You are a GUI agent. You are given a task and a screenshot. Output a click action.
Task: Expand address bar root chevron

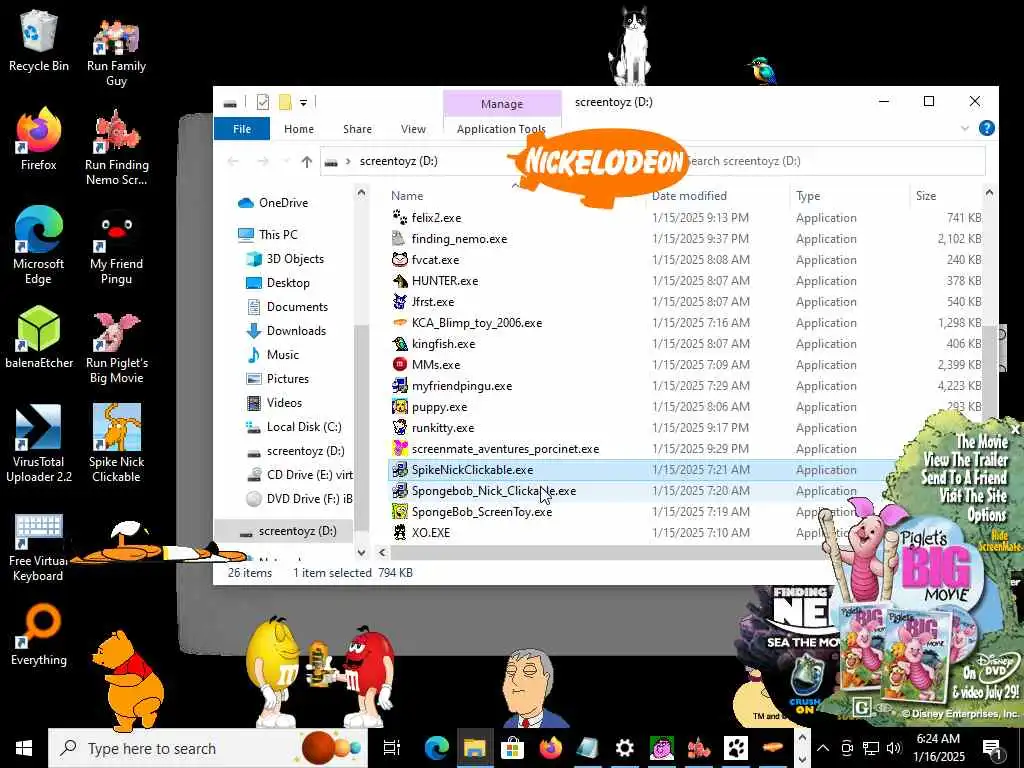(348, 161)
